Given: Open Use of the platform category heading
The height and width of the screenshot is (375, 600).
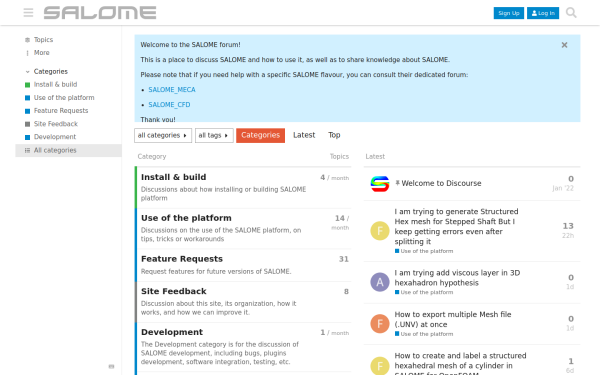Looking at the screenshot, I should click(186, 218).
